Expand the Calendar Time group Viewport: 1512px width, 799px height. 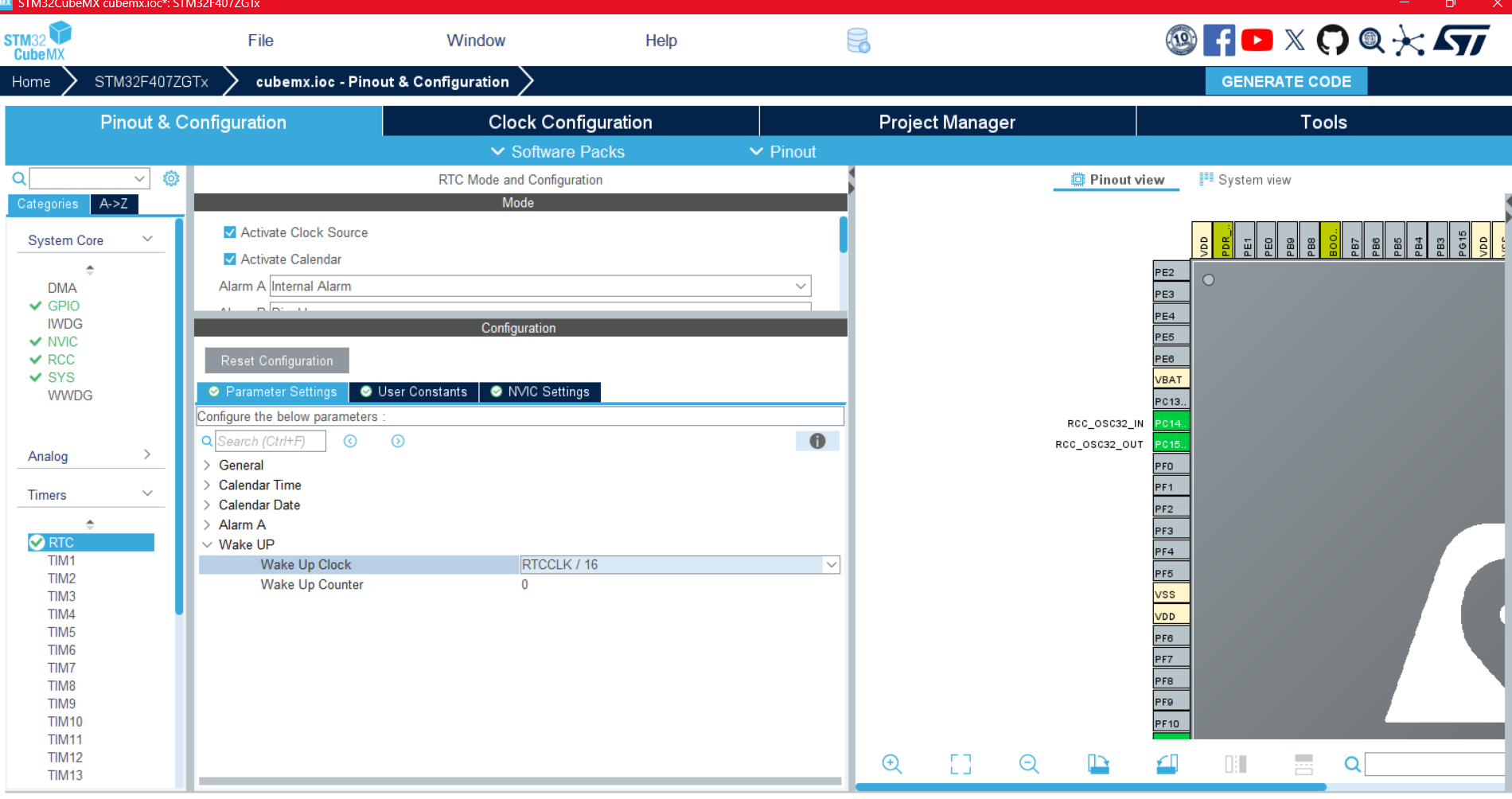207,485
